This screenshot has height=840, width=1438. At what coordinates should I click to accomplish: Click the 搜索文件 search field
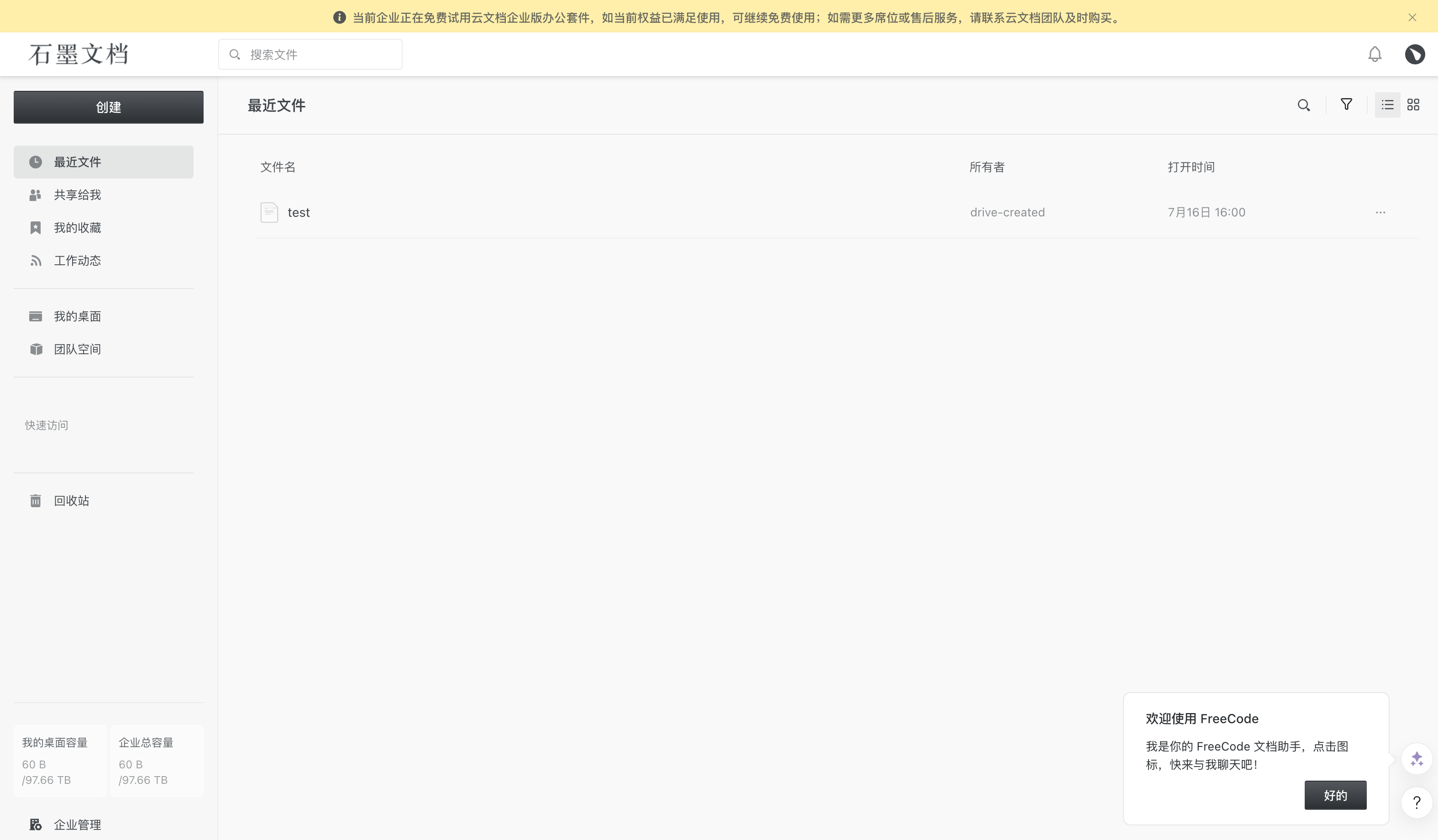(310, 54)
